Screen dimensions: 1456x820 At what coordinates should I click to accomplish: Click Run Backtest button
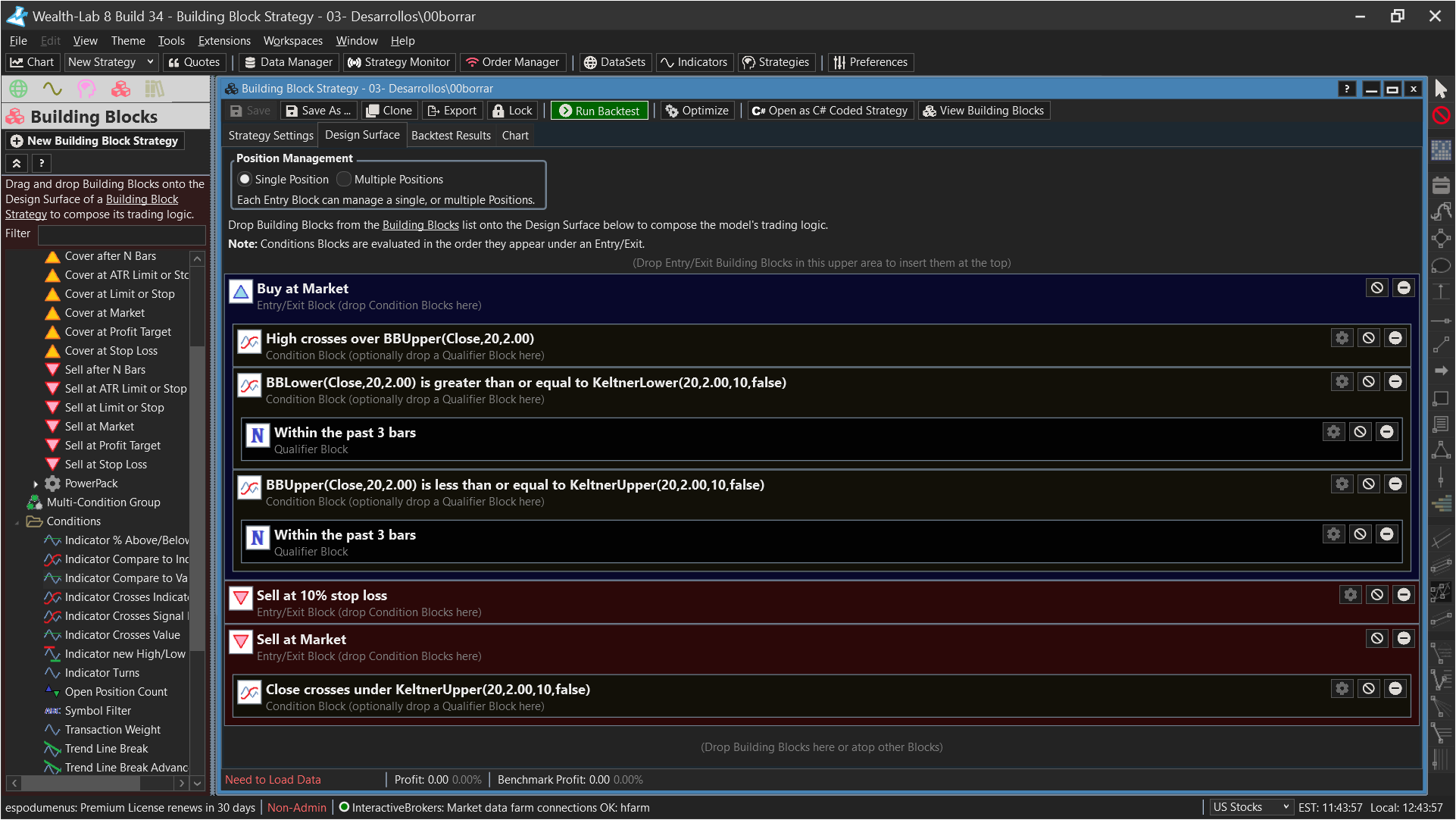pyautogui.click(x=599, y=111)
